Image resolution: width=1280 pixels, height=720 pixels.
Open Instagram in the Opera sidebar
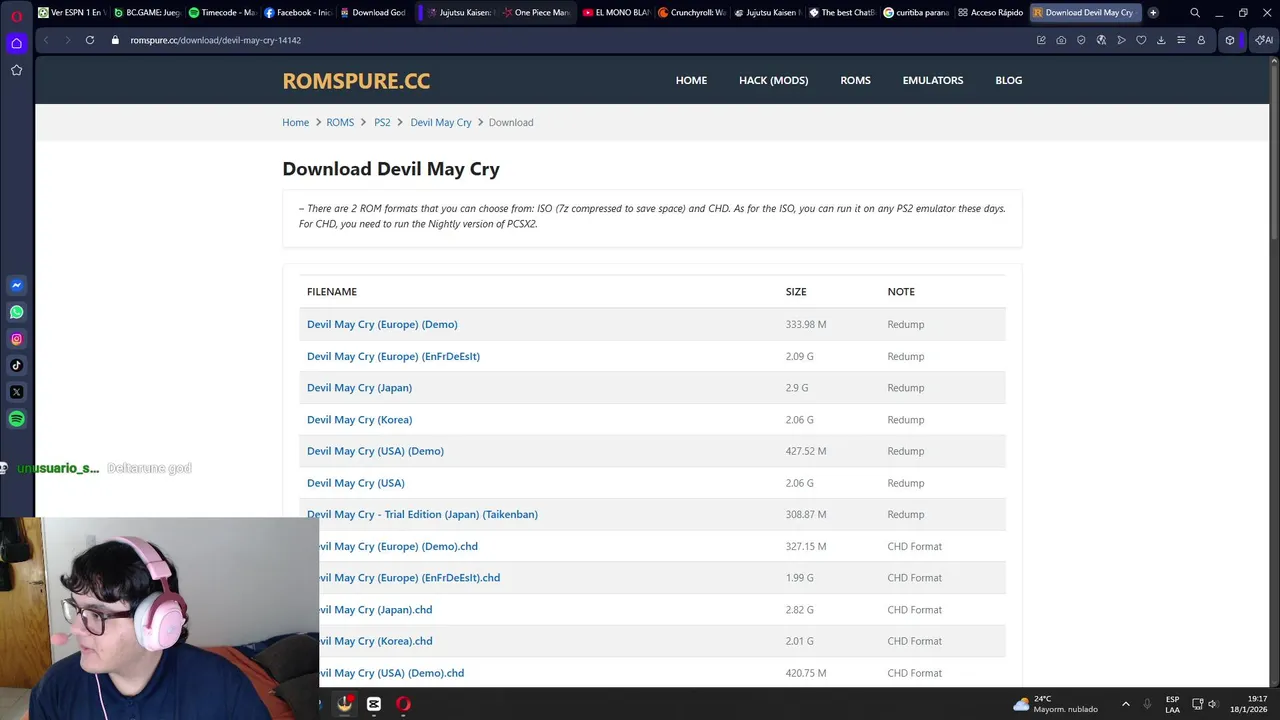click(x=16, y=339)
